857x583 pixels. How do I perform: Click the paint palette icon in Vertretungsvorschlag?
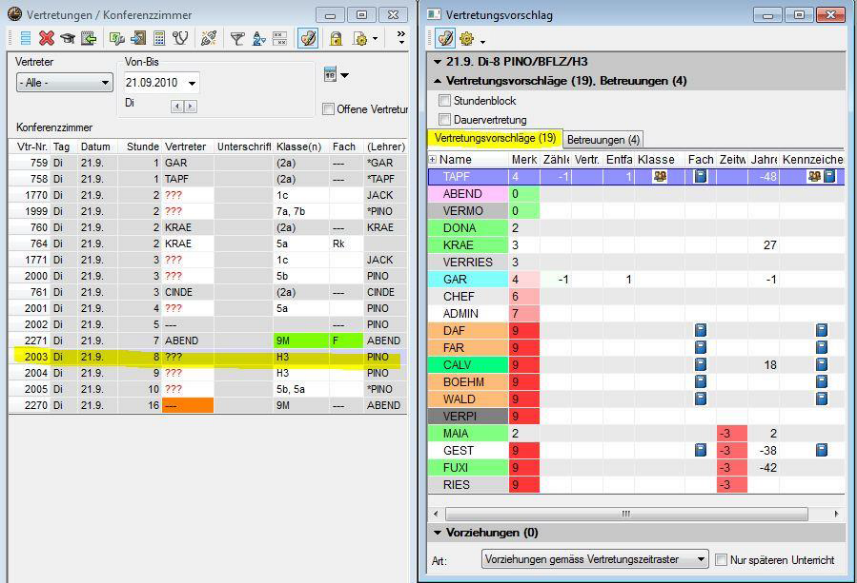[x=445, y=40]
